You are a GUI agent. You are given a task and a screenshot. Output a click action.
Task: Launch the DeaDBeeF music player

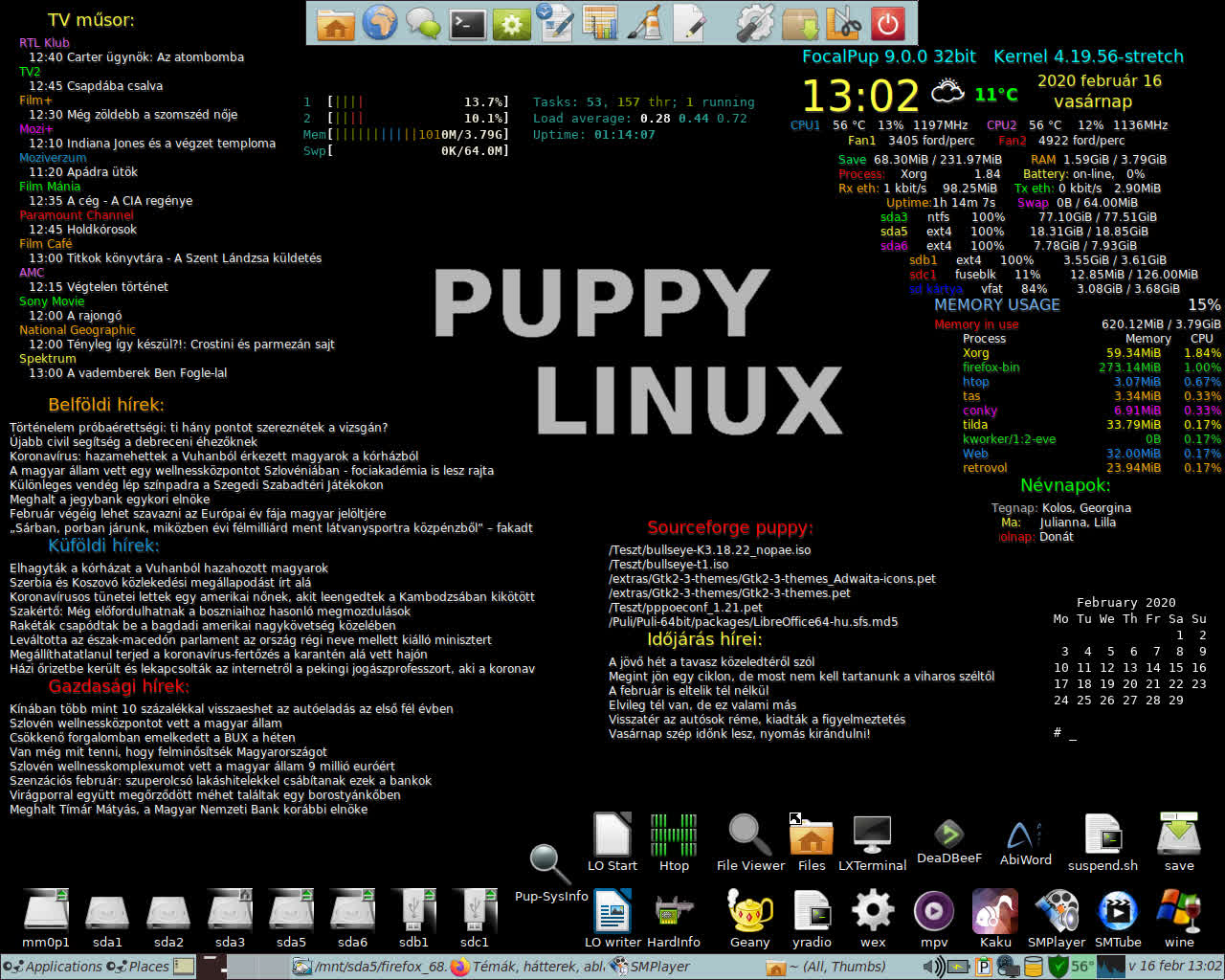click(x=949, y=842)
